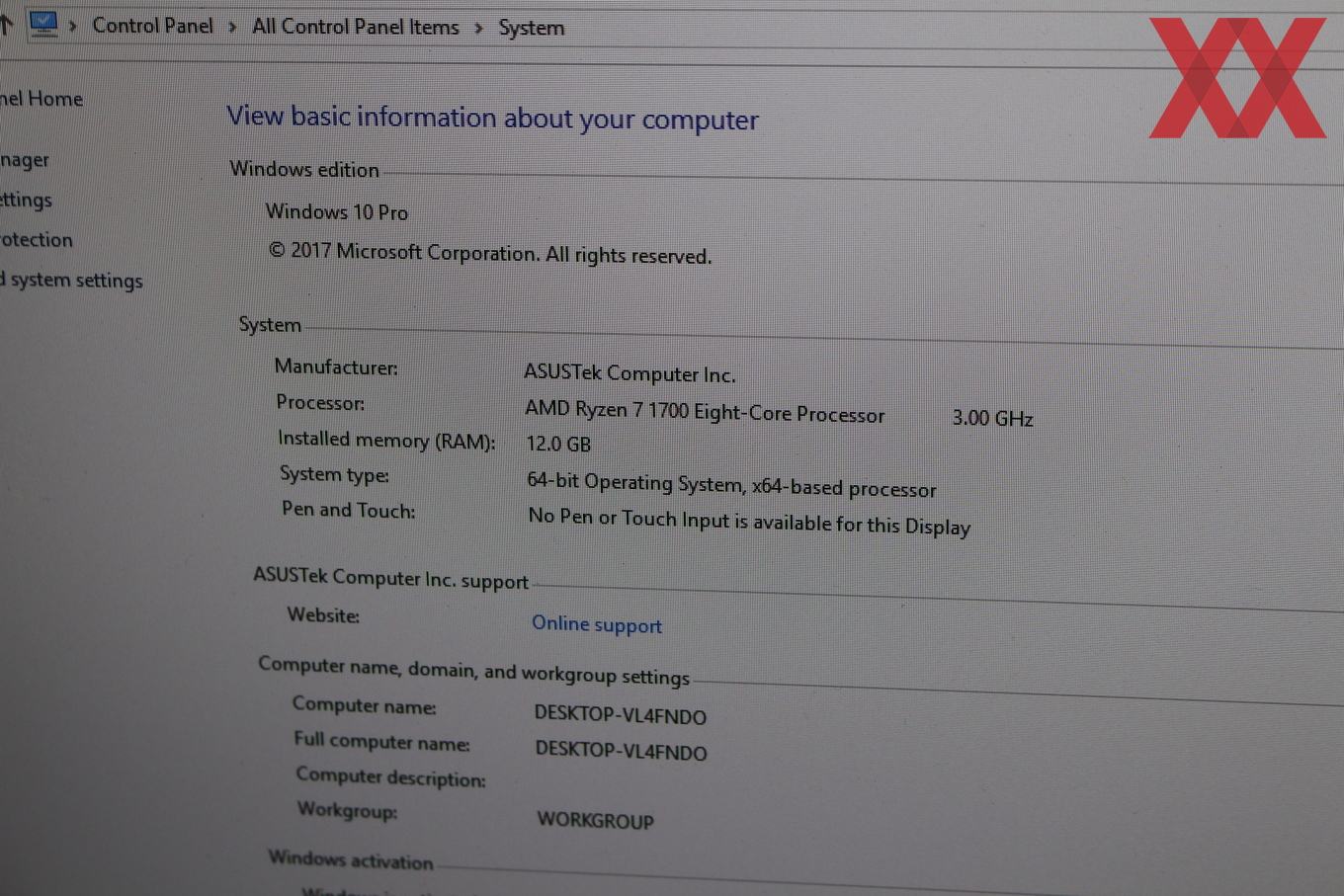Click the 3.00 GHz clock speed value

(993, 418)
